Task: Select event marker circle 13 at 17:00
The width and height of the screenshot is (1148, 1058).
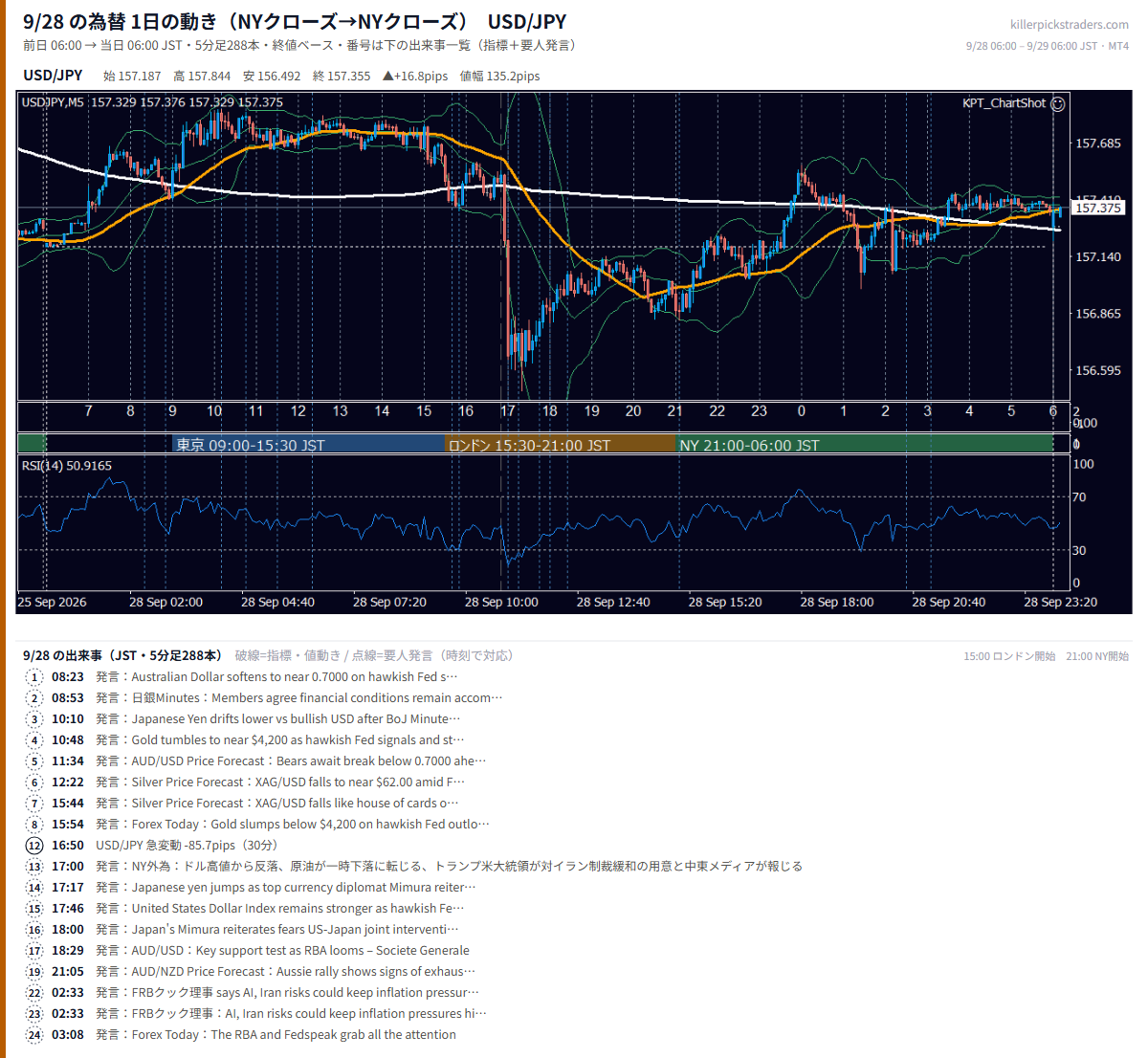Action: (x=34, y=867)
